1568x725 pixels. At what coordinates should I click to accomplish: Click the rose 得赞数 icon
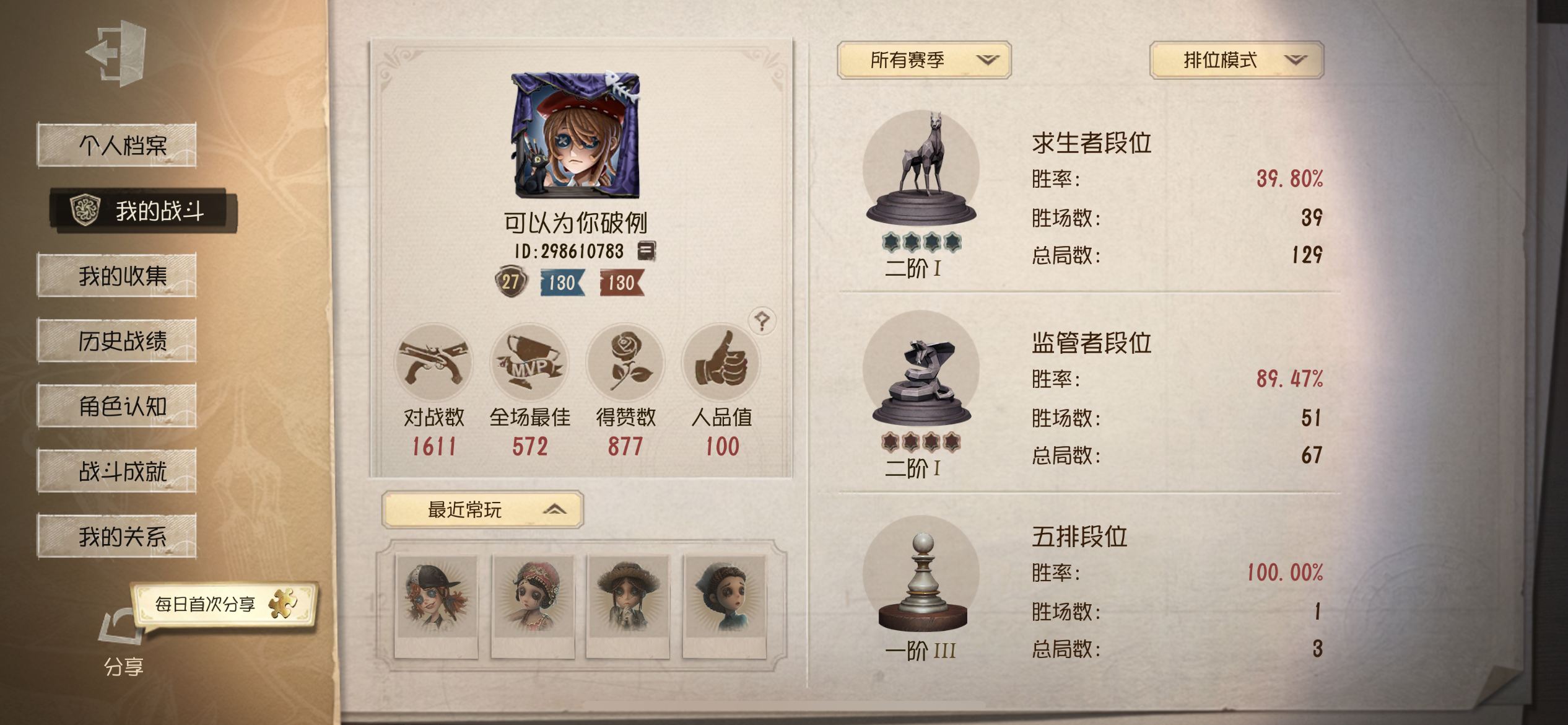[x=625, y=362]
